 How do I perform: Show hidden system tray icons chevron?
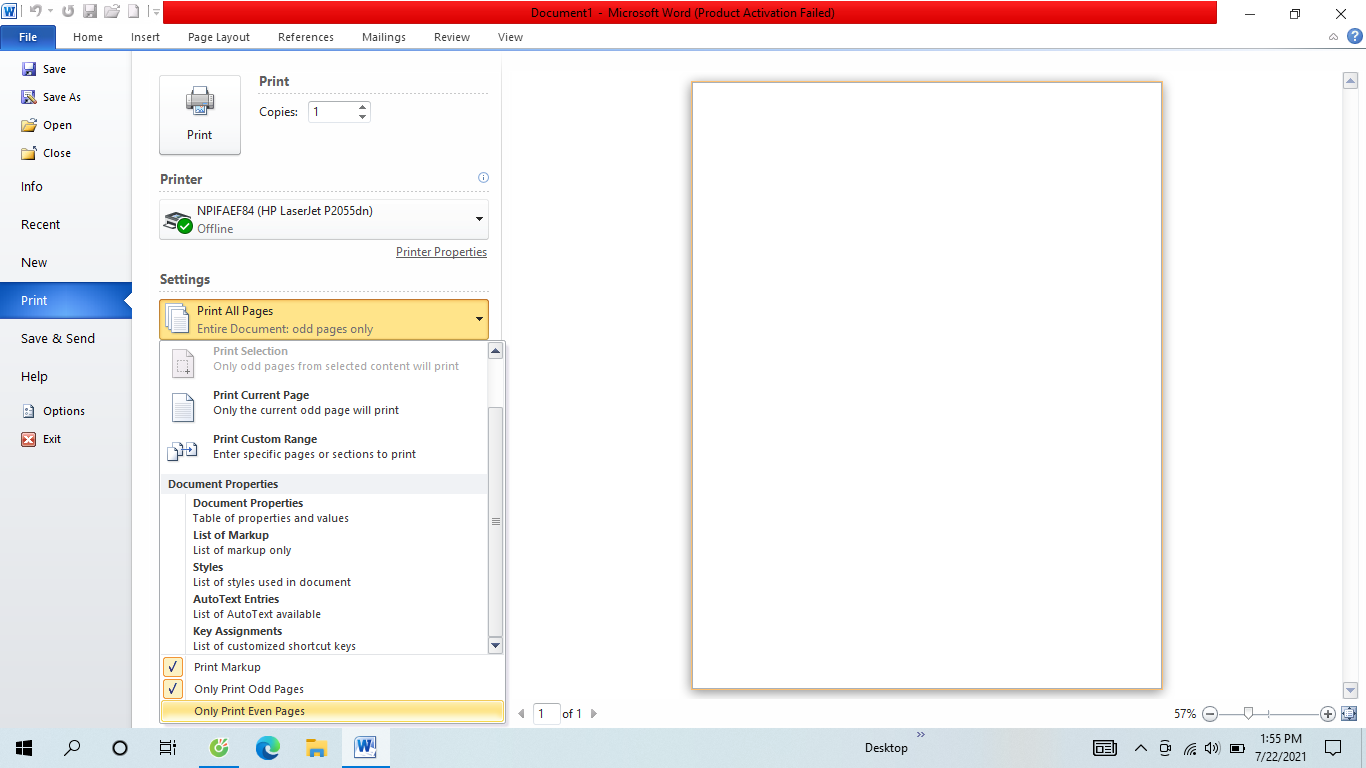click(1140, 748)
